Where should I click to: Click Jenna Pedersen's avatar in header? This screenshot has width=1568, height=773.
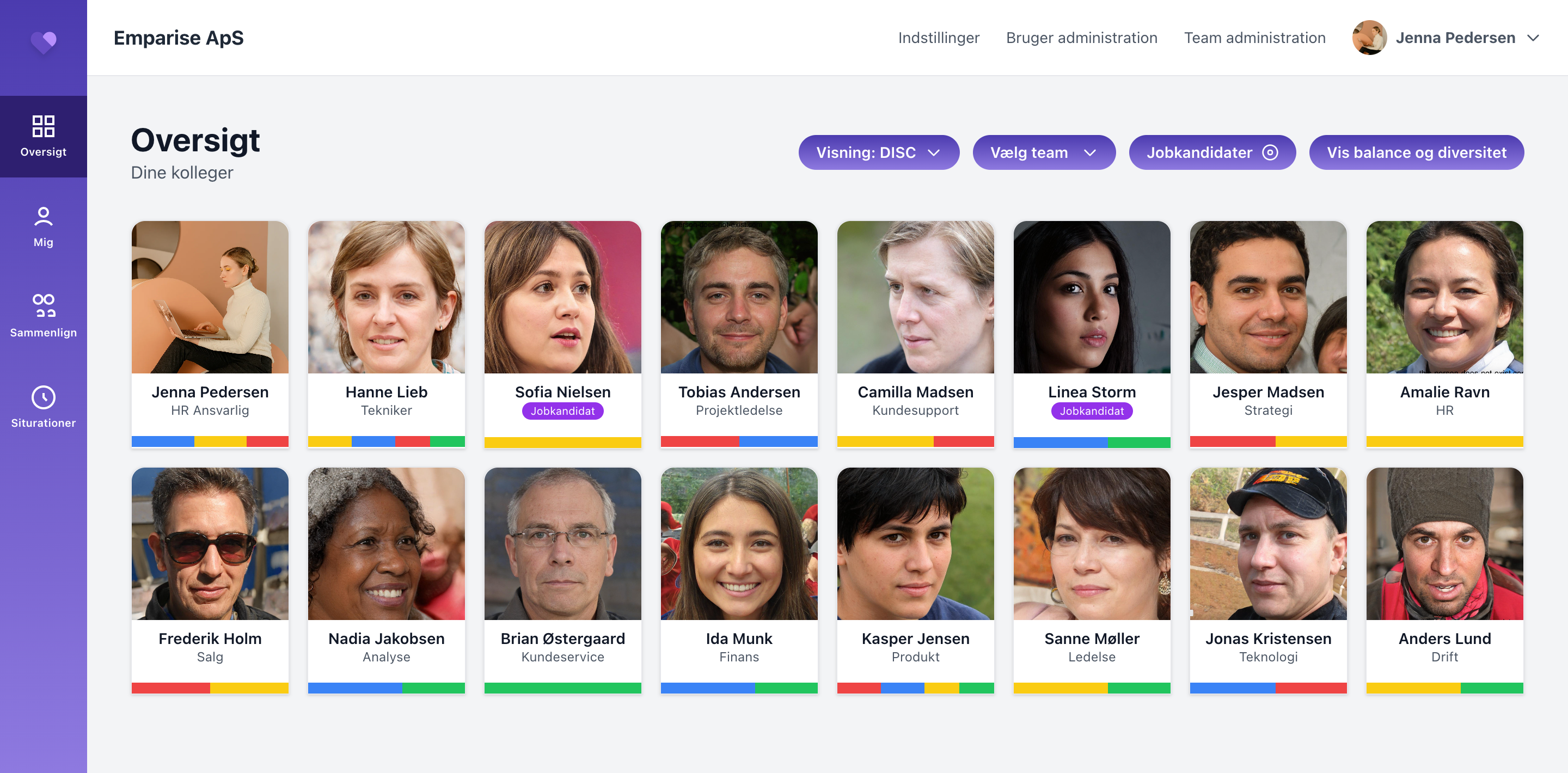[x=1369, y=38]
